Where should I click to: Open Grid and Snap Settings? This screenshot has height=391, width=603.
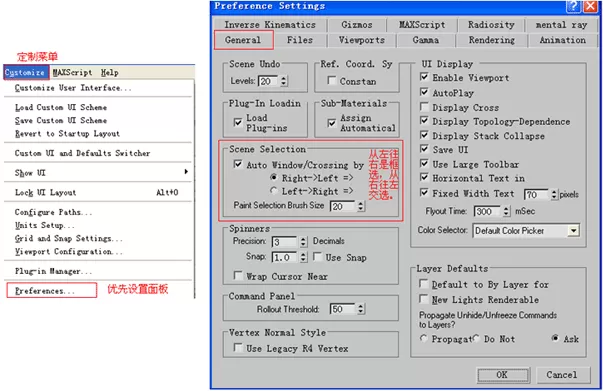pos(68,238)
